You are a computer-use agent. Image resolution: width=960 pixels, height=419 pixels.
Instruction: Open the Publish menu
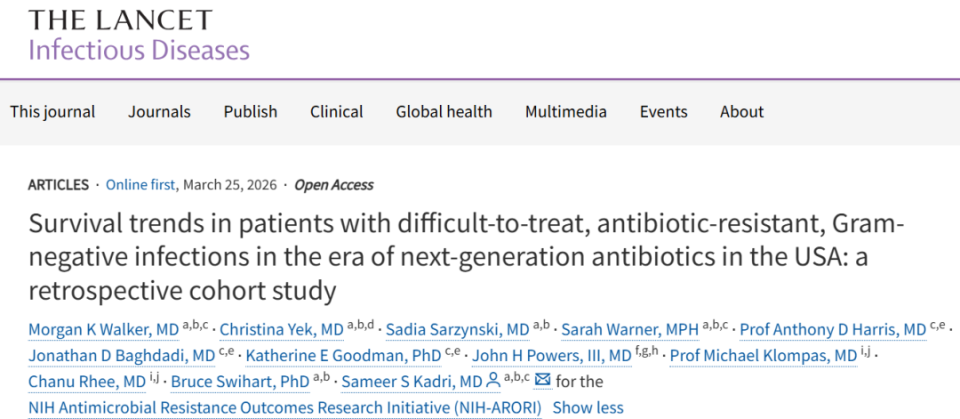pyautogui.click(x=250, y=112)
